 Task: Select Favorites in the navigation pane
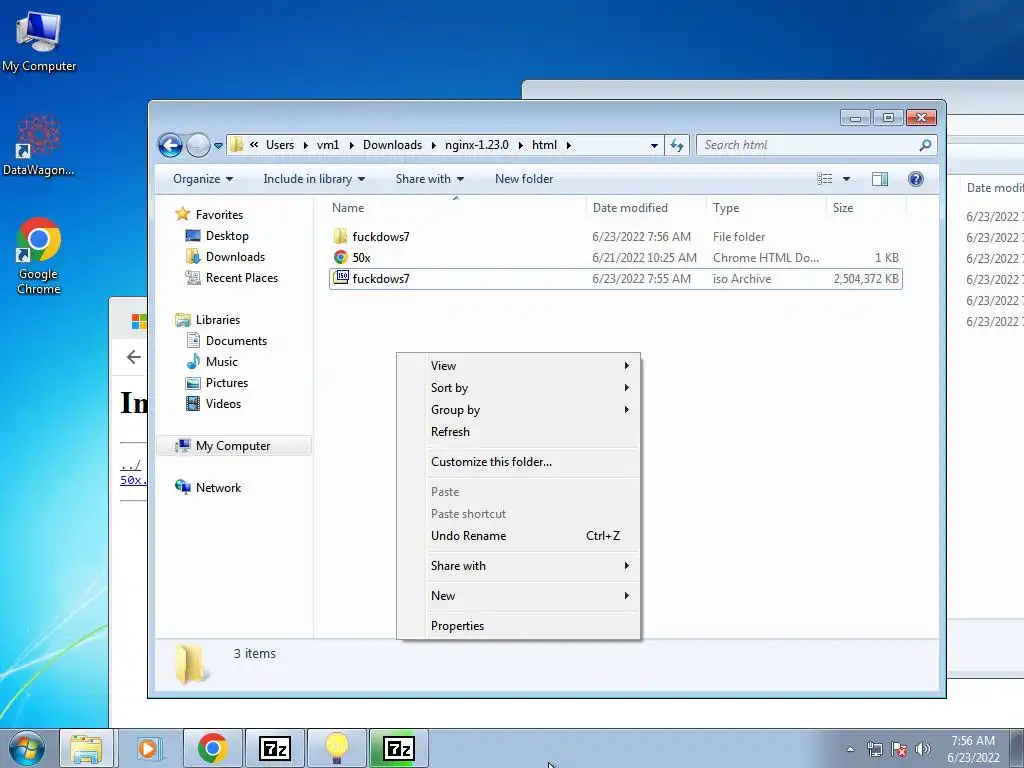[x=209, y=214]
